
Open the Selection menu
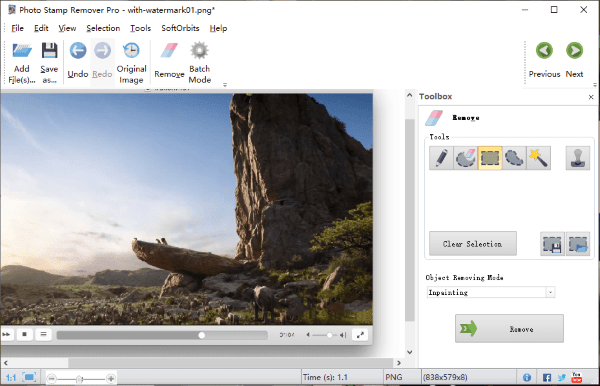tap(103, 28)
